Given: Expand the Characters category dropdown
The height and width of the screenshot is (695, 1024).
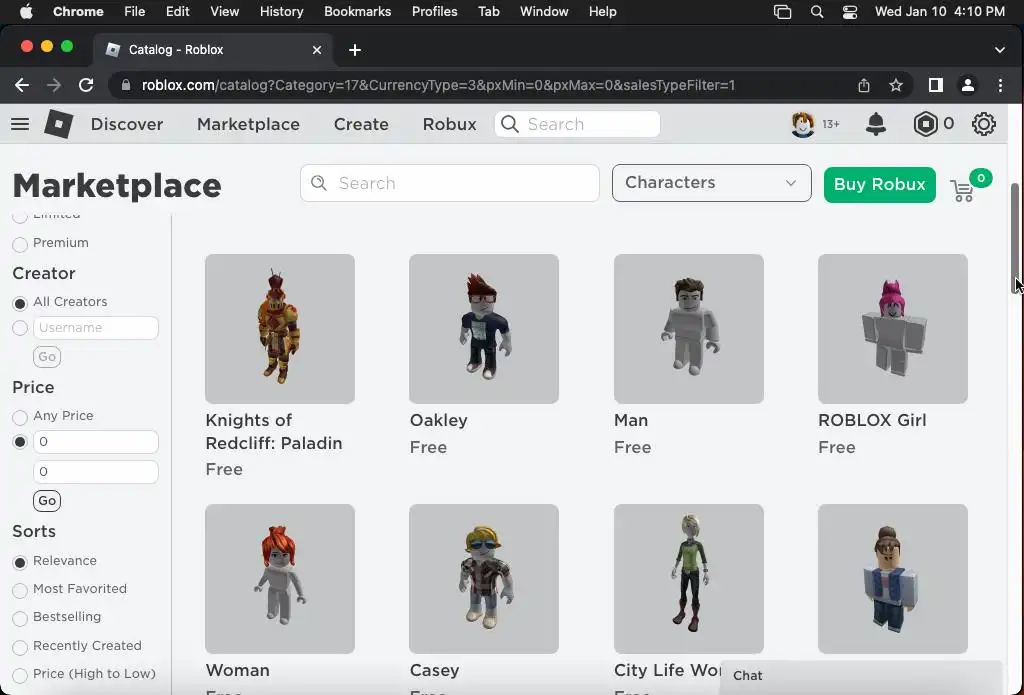Looking at the screenshot, I should (712, 183).
